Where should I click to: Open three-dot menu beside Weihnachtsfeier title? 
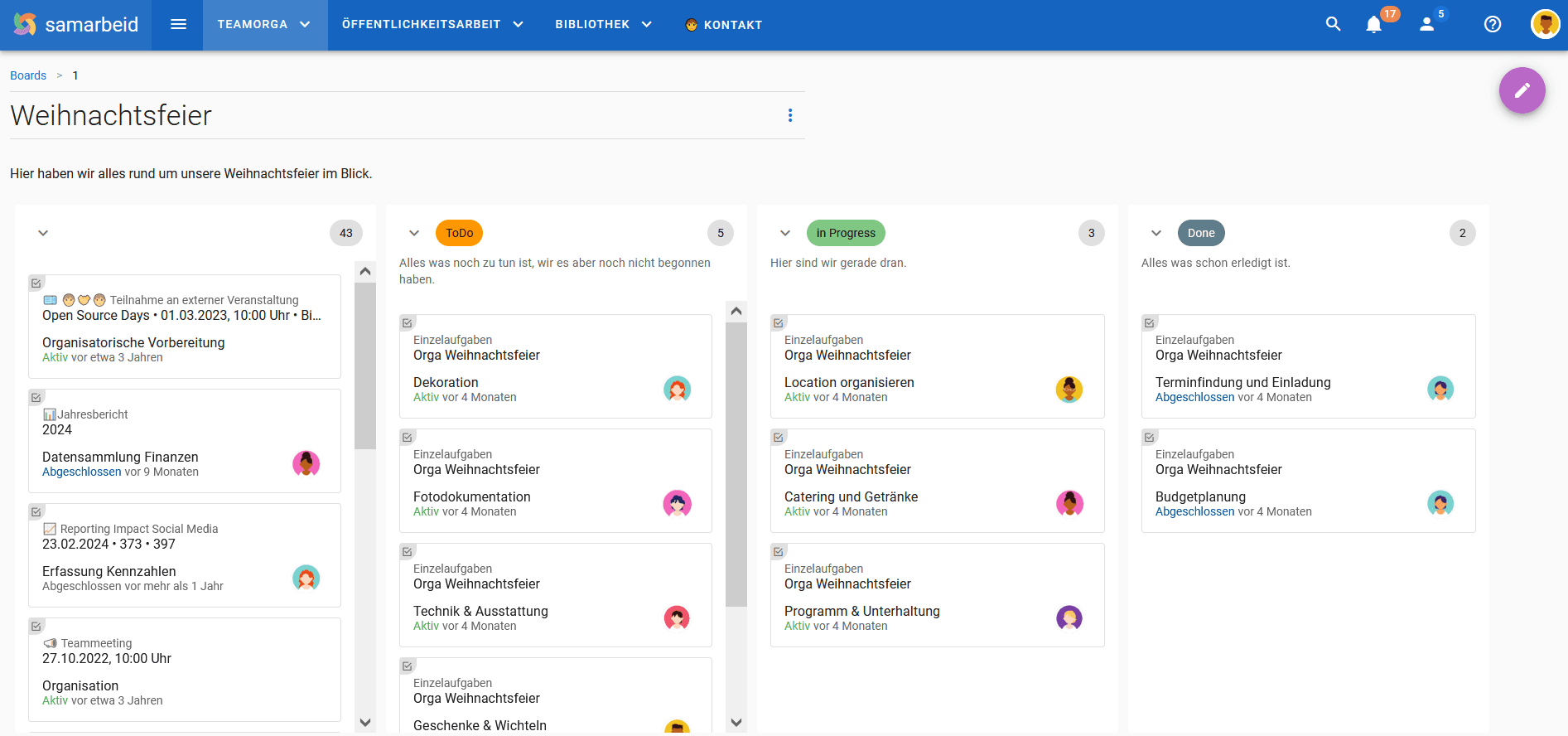pos(790,115)
